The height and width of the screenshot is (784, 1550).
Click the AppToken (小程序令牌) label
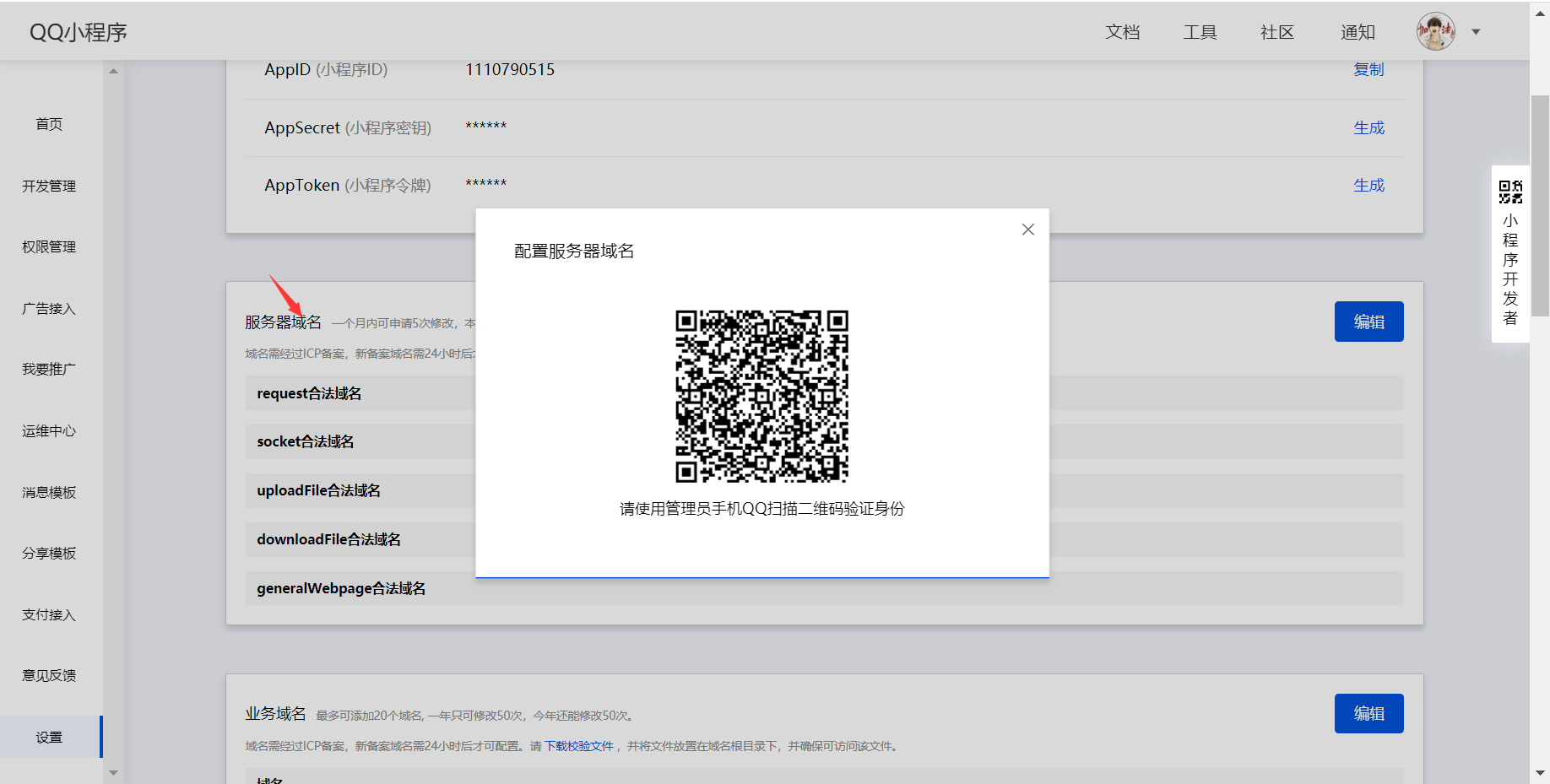[x=348, y=185]
